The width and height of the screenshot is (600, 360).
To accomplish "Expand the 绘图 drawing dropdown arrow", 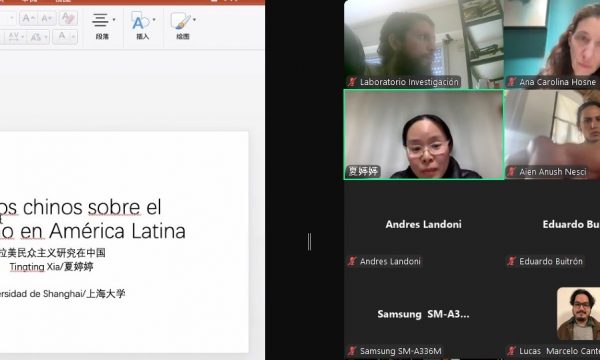I will coord(194,20).
